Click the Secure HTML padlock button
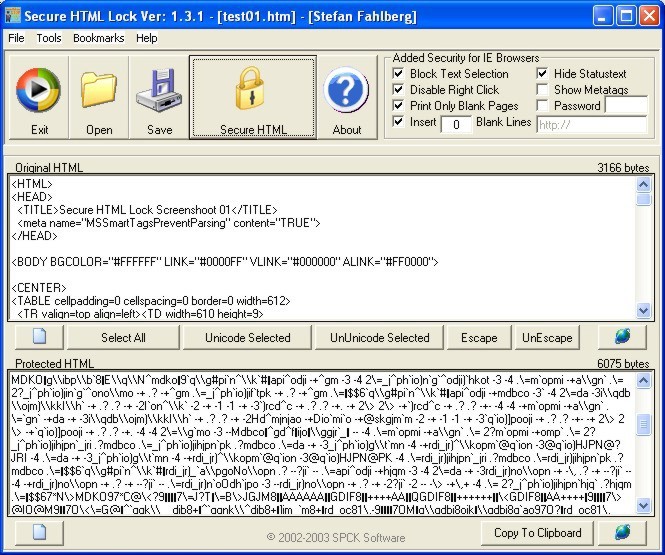 tap(253, 97)
